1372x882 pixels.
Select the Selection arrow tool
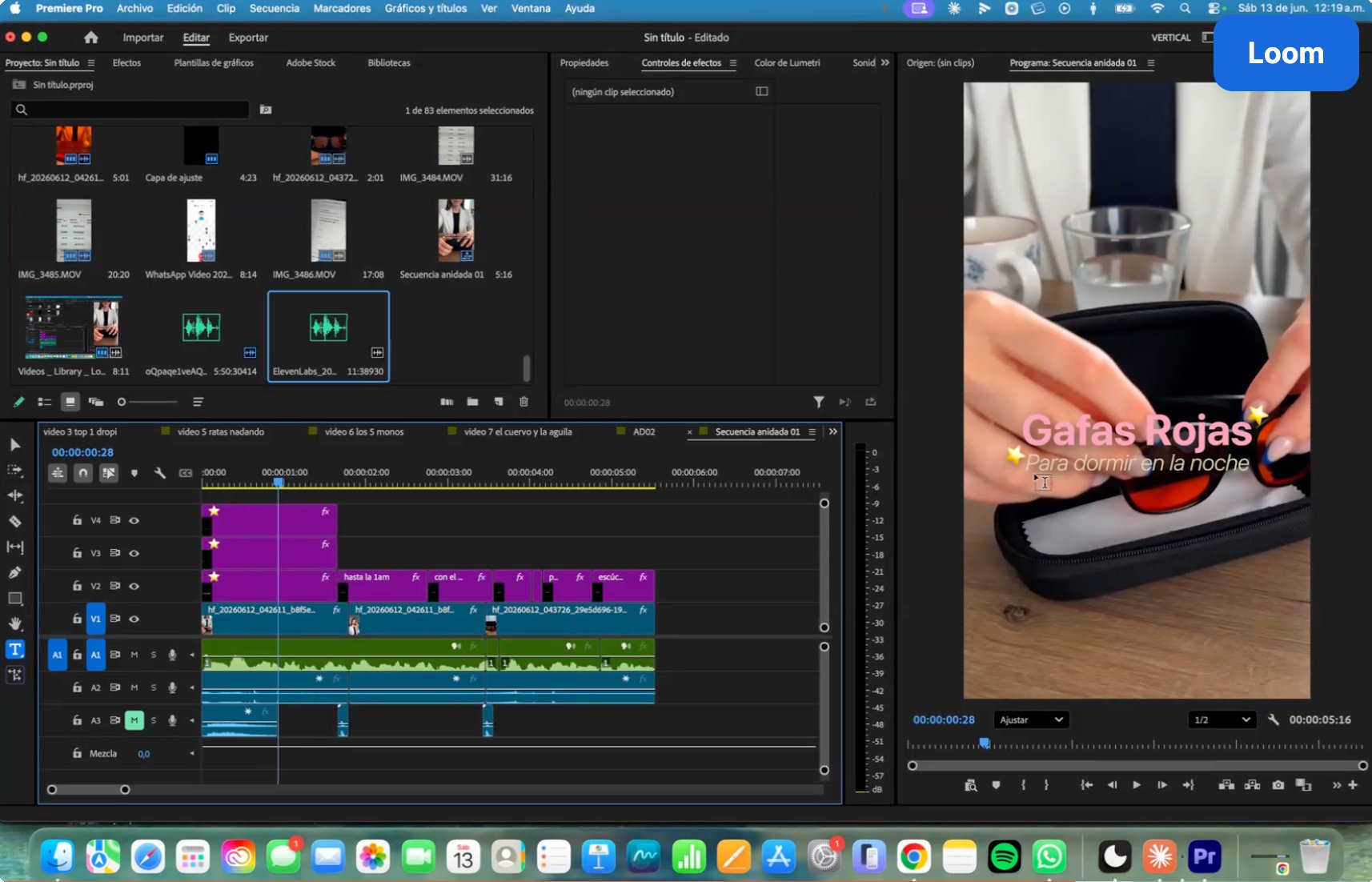coord(15,445)
